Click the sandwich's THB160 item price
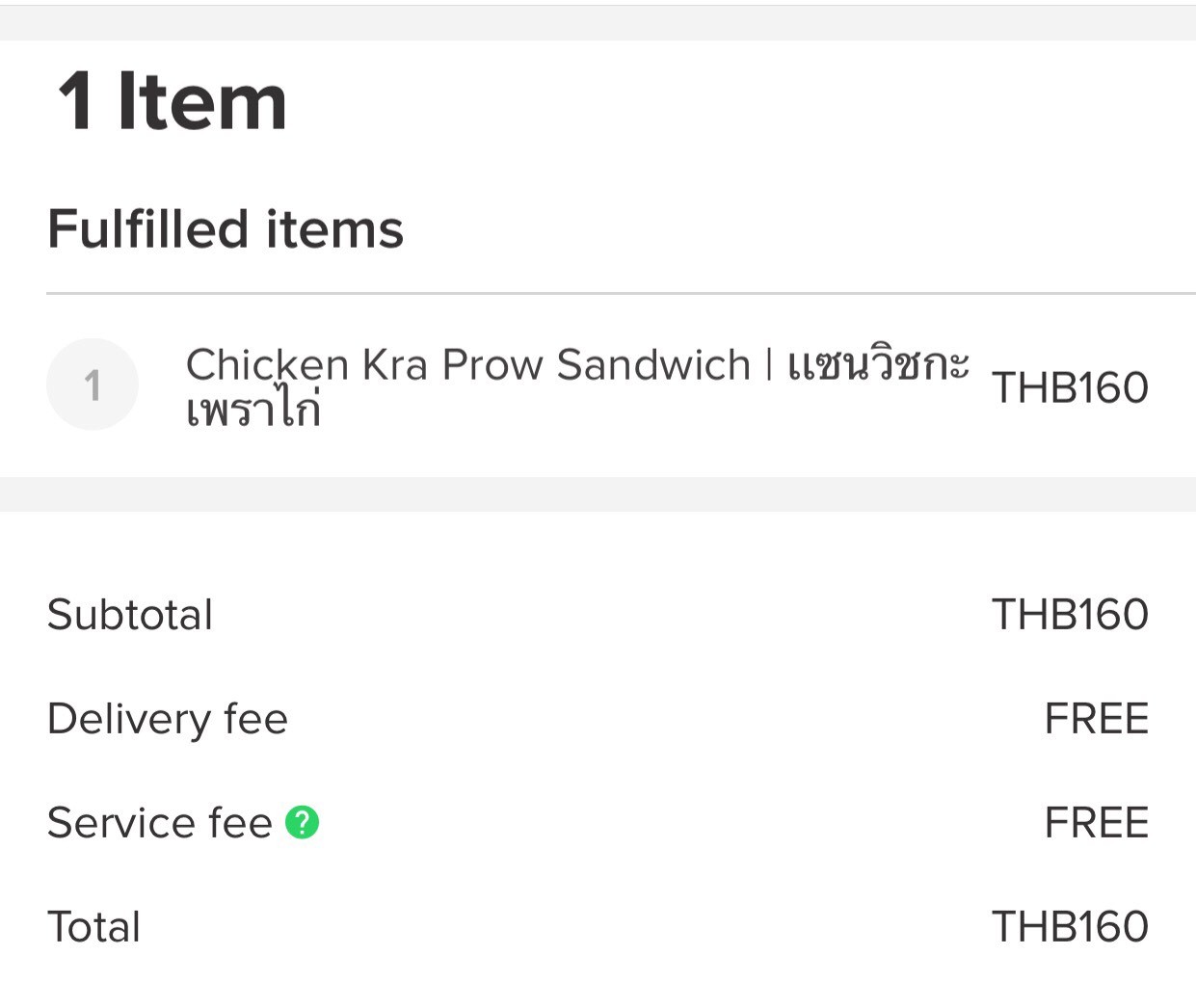The width and height of the screenshot is (1196, 1008). click(1070, 387)
